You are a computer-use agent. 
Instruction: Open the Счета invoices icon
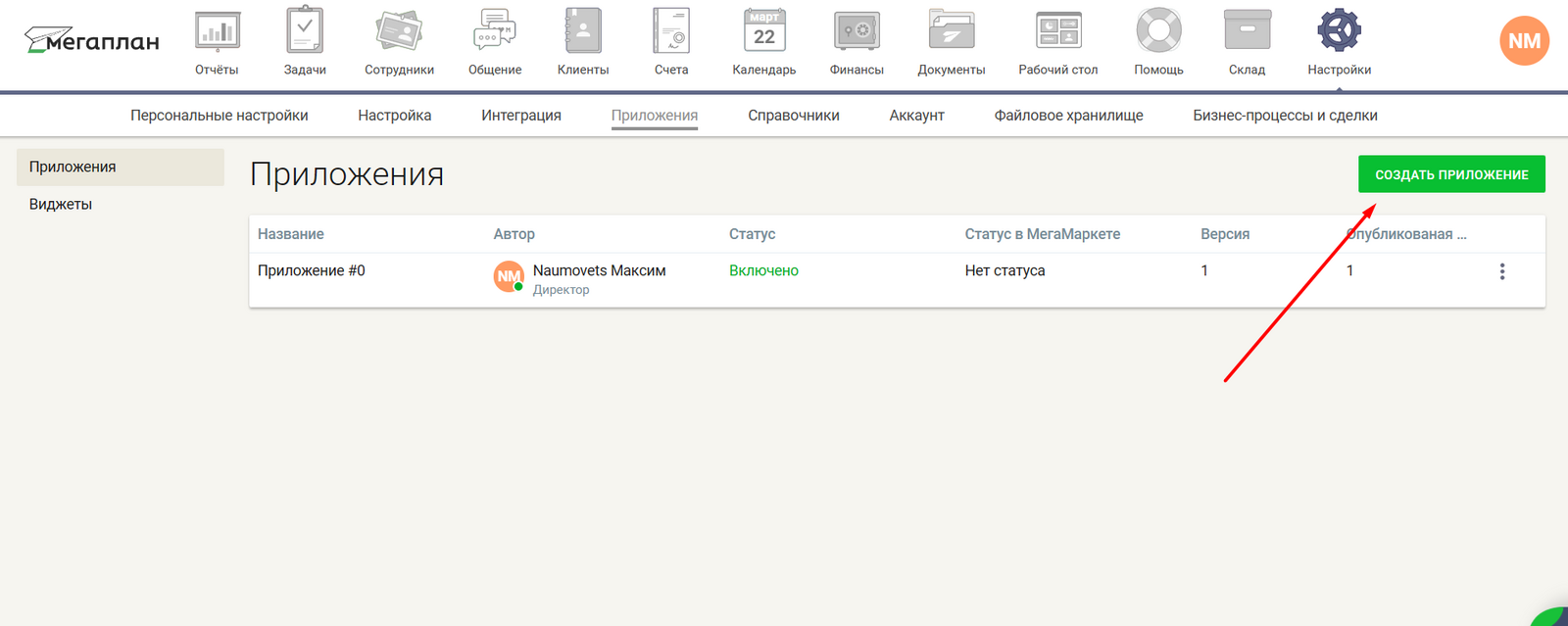671,32
